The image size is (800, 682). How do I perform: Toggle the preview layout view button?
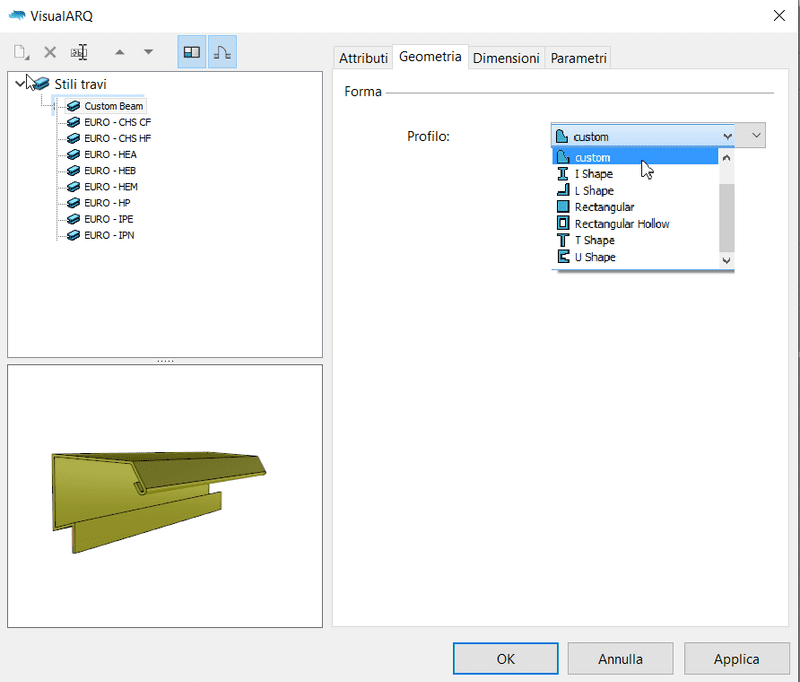[192, 52]
